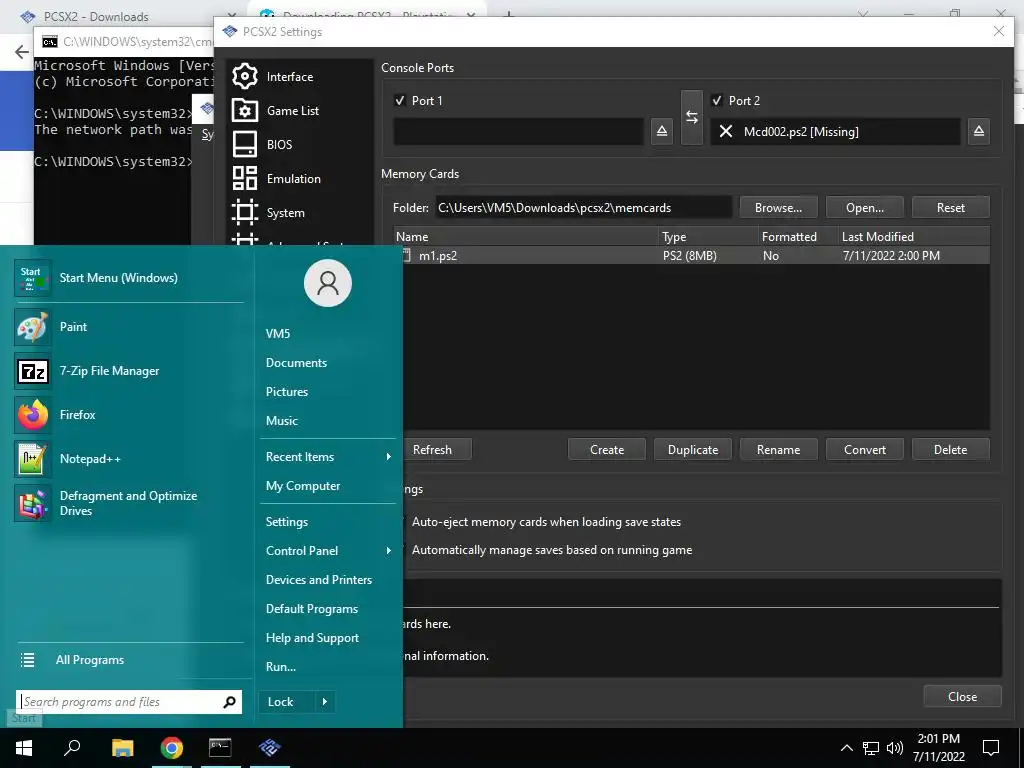Click the Port 1 memory card slot field
Screen dimensions: 1024x768
coord(519,131)
